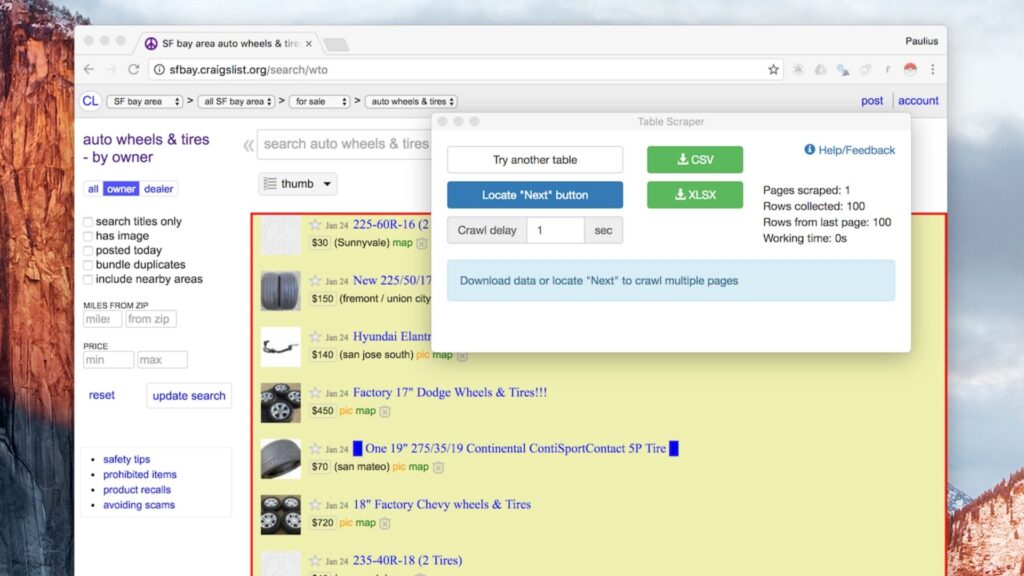
Task: Click the 'Try another table' button
Action: (x=534, y=159)
